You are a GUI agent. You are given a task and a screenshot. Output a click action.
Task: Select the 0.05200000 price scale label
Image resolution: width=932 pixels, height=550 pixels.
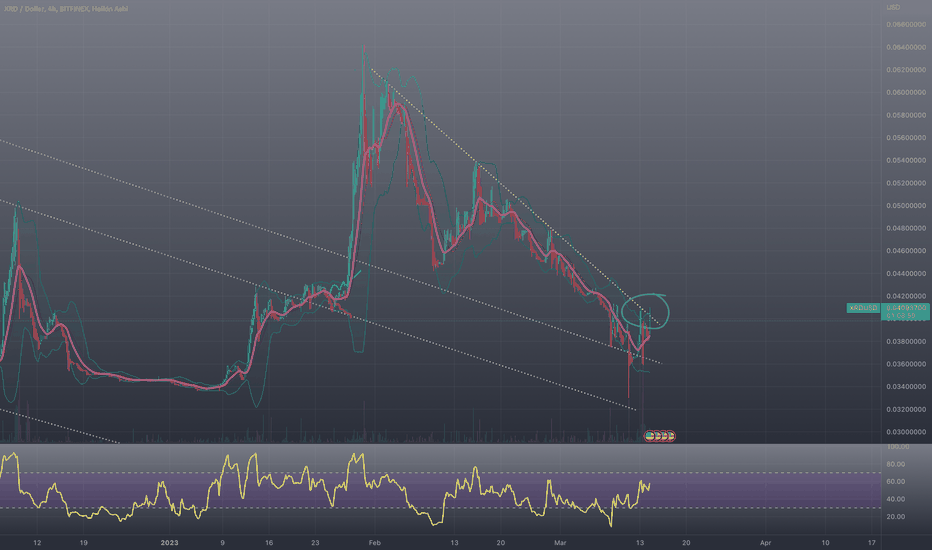pyautogui.click(x=906, y=183)
